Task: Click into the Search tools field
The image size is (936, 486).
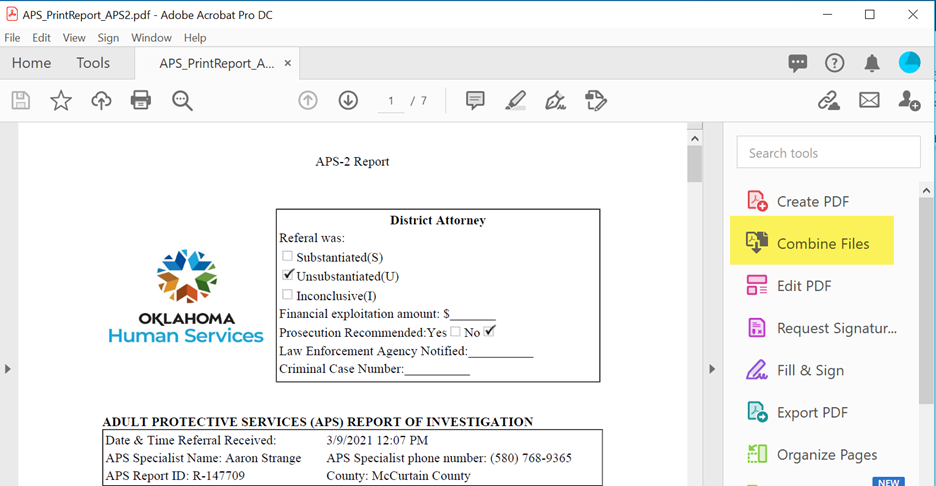Action: pos(829,152)
